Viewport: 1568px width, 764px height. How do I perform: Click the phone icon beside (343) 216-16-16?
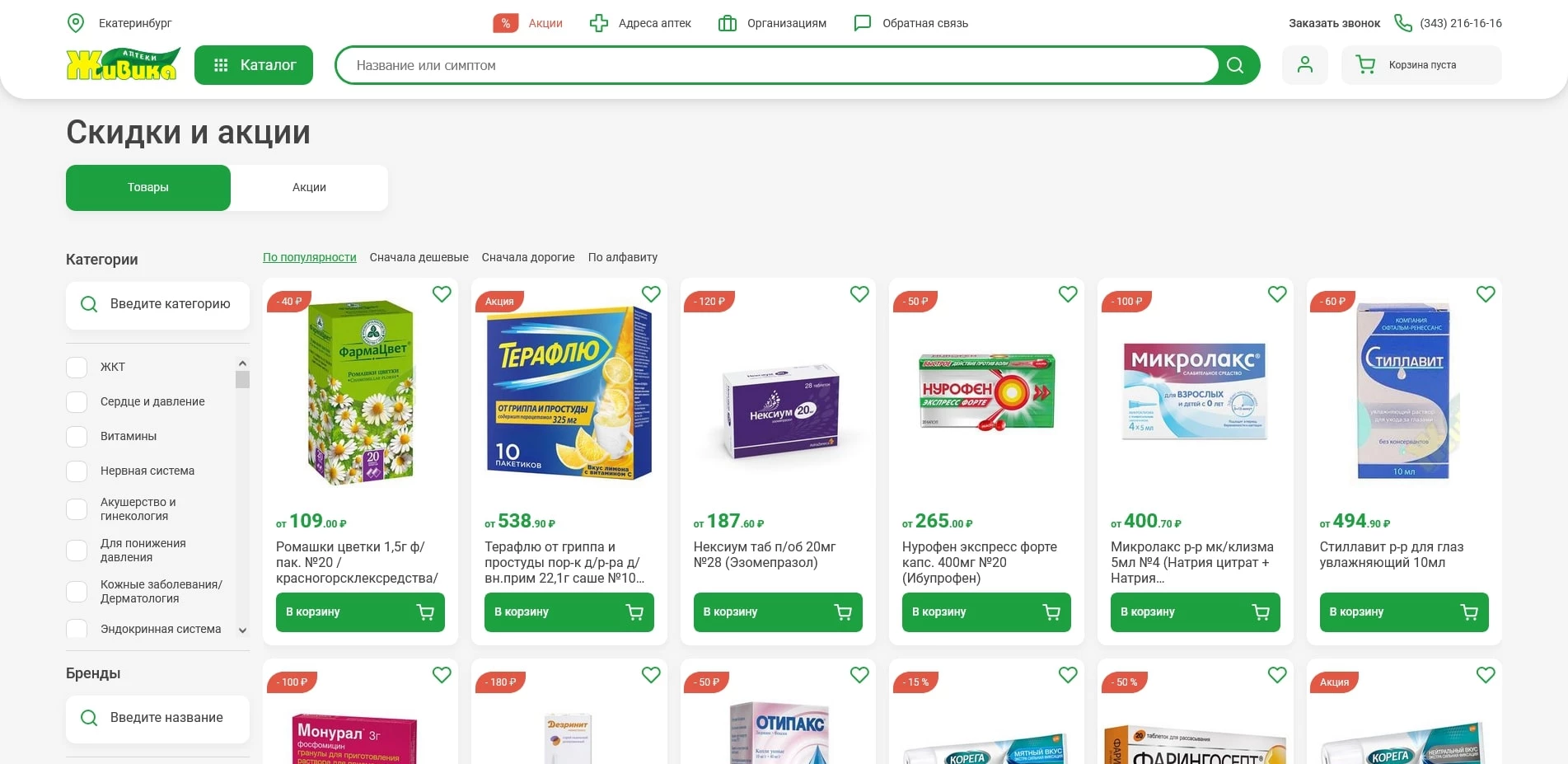click(1402, 23)
